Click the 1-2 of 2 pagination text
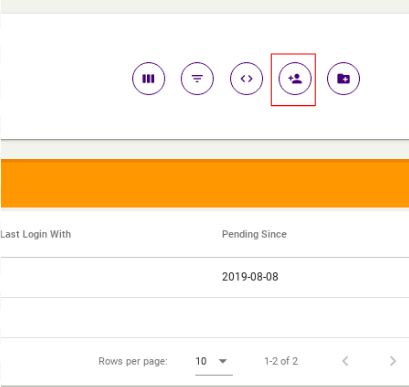Screen dimensions: 409x387 coord(281,361)
